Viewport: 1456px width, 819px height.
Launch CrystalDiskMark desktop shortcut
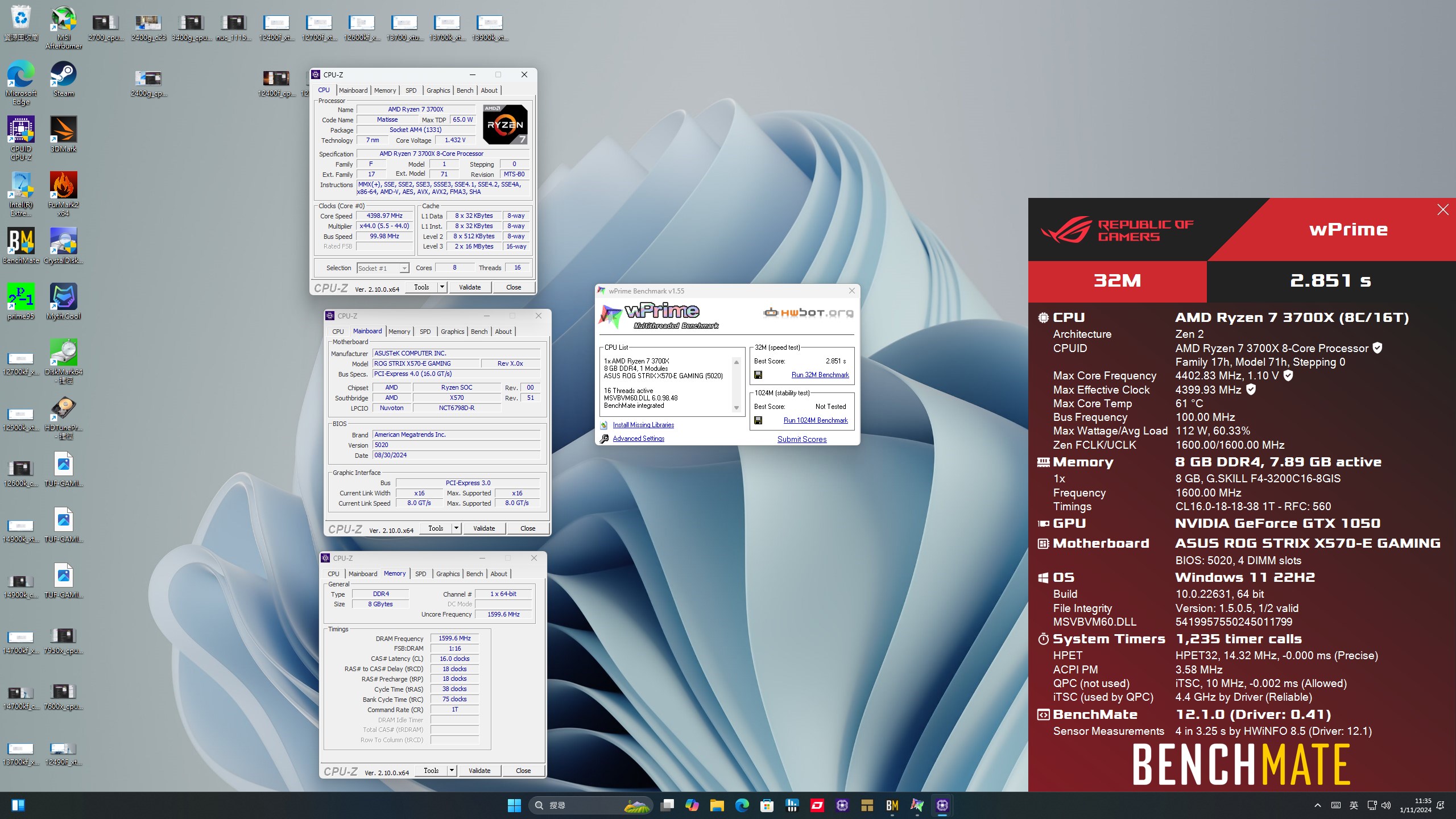(x=64, y=246)
